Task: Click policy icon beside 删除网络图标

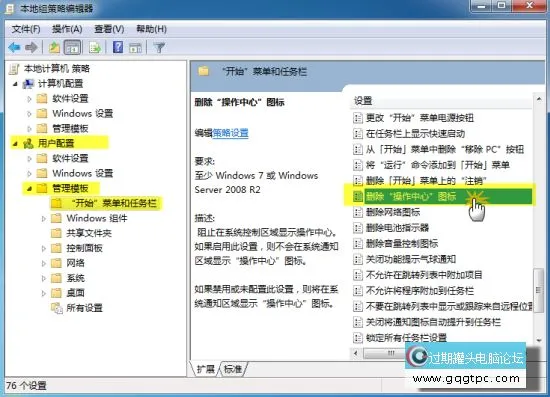Action: tap(357, 212)
